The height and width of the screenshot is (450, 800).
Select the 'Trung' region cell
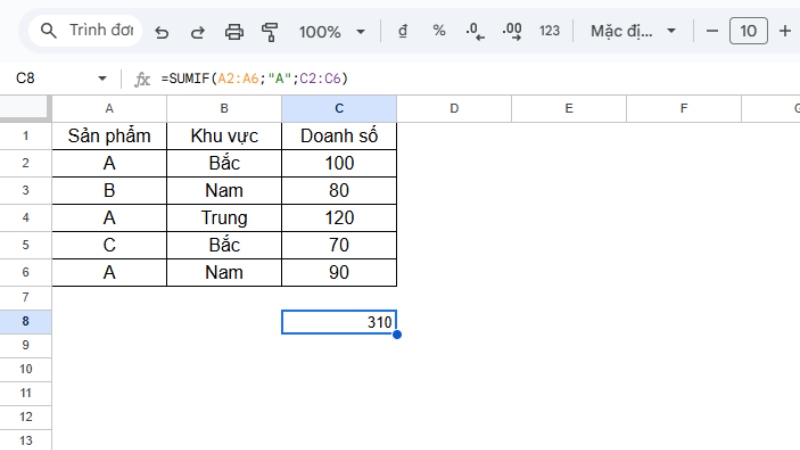[224, 218]
